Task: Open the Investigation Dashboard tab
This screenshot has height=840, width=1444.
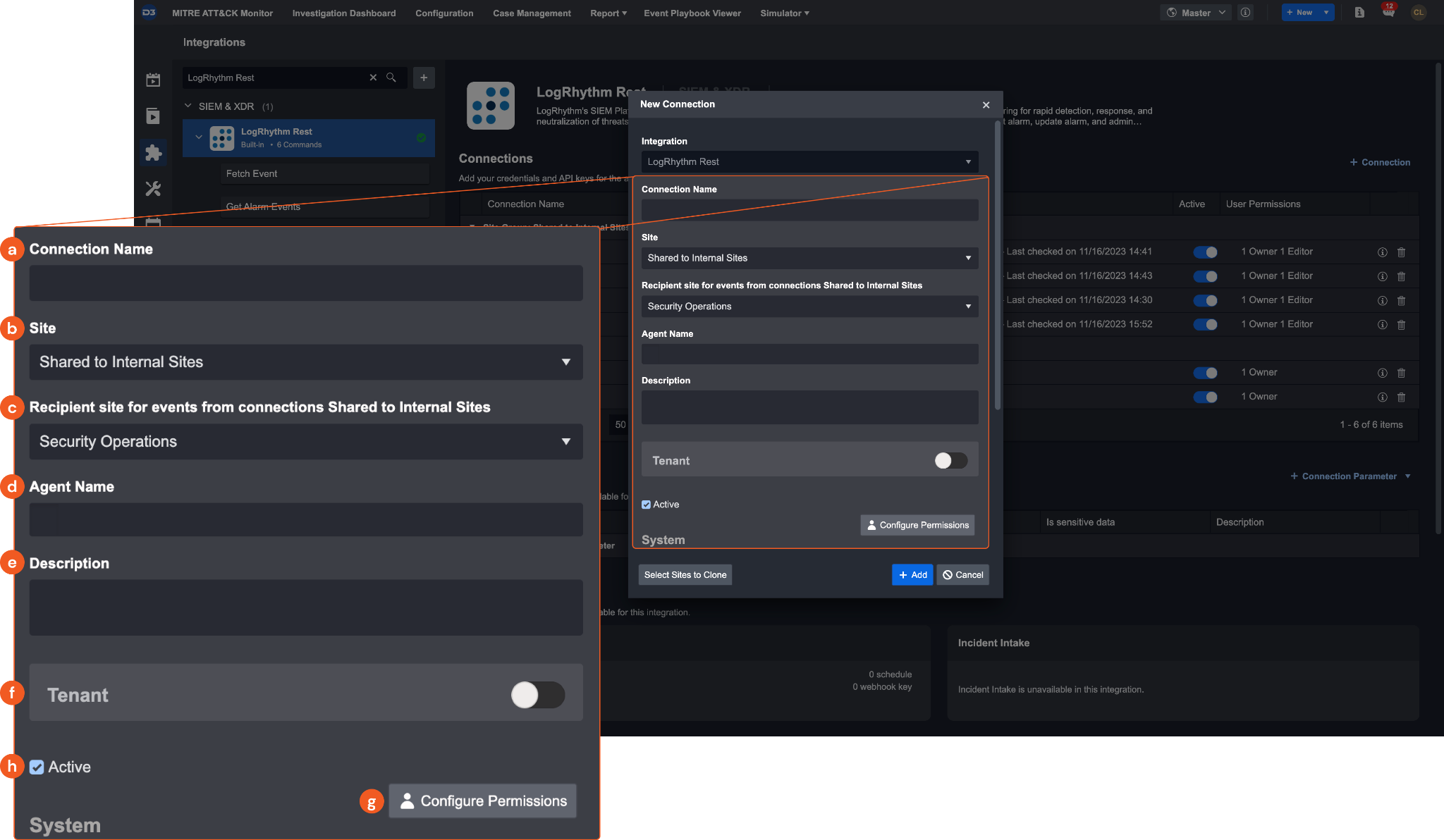Action: click(x=343, y=13)
